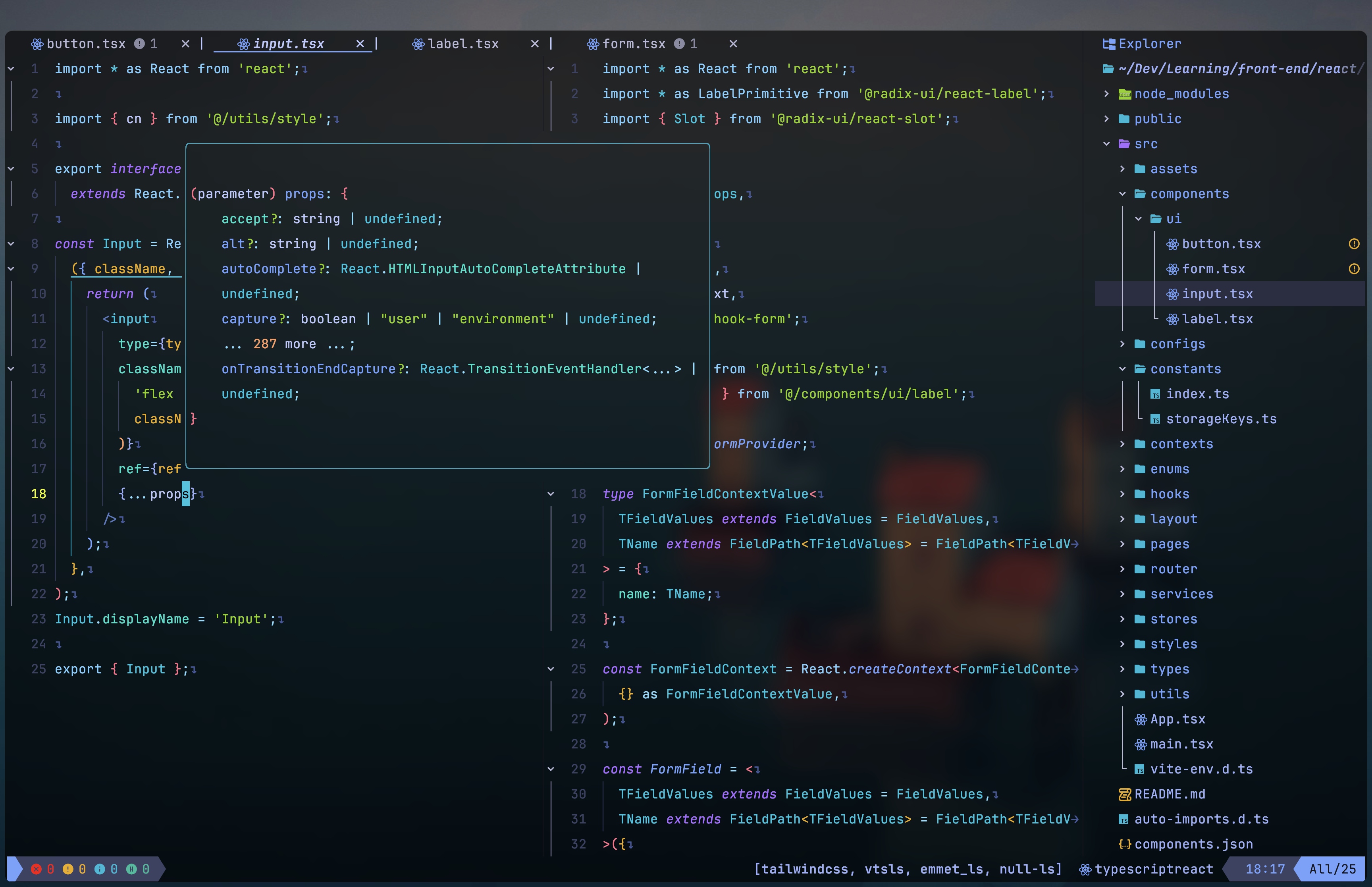Open storageKeys.ts in the explorer
Image resolution: width=1372 pixels, height=887 pixels.
click(1221, 419)
